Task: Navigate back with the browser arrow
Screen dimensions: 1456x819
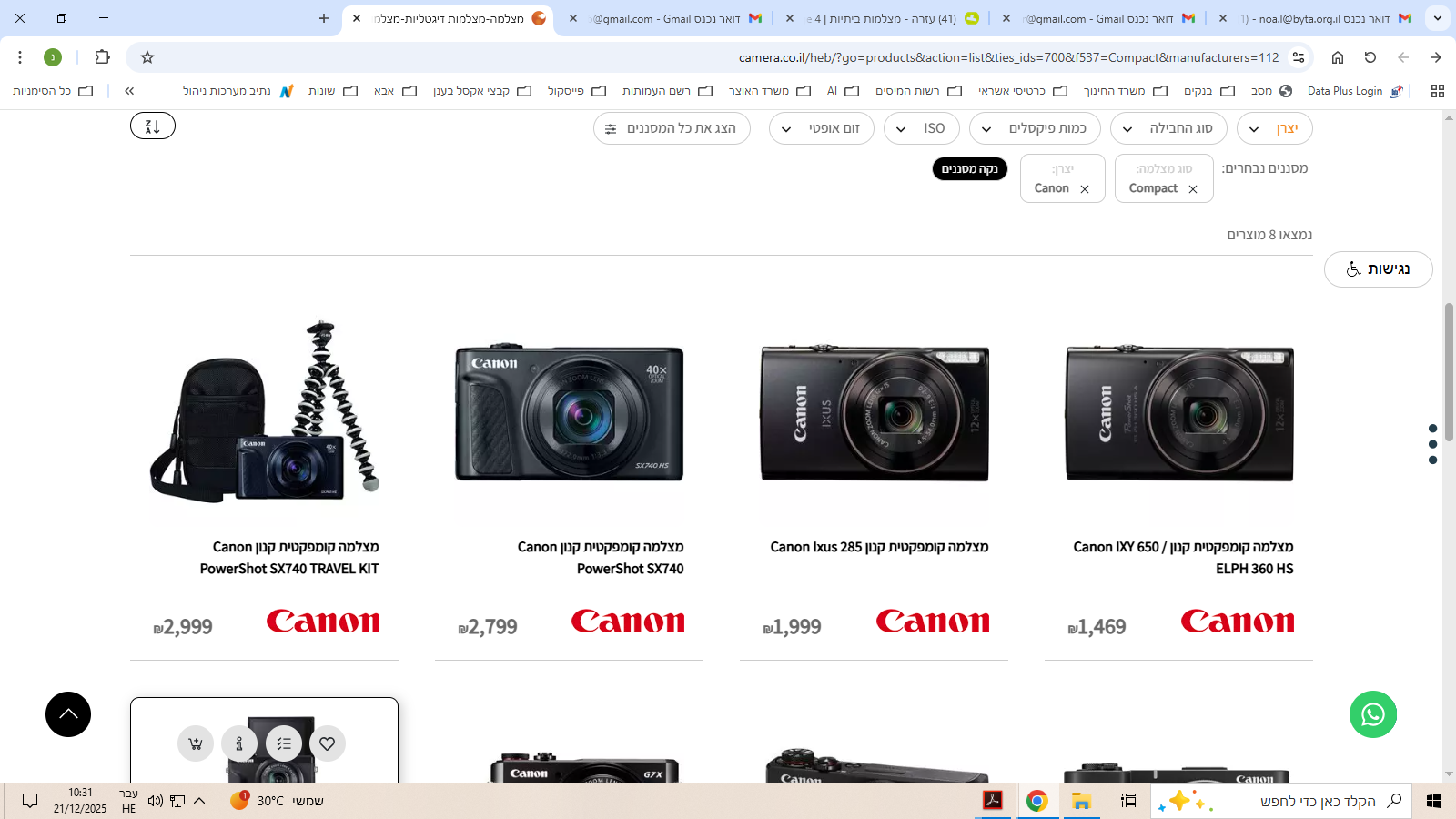Action: coord(1436,57)
